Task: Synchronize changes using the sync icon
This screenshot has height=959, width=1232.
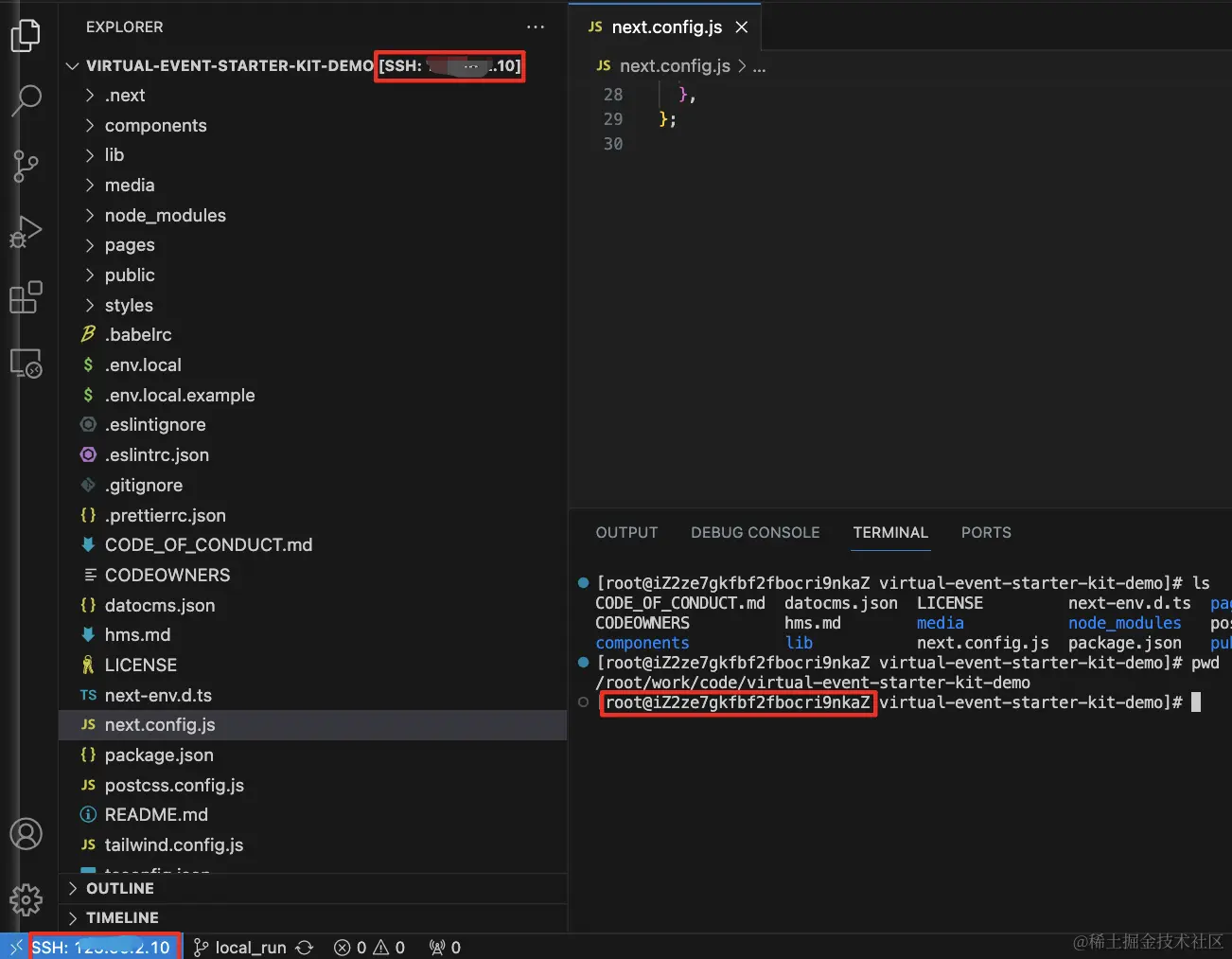Action: pyautogui.click(x=305, y=948)
